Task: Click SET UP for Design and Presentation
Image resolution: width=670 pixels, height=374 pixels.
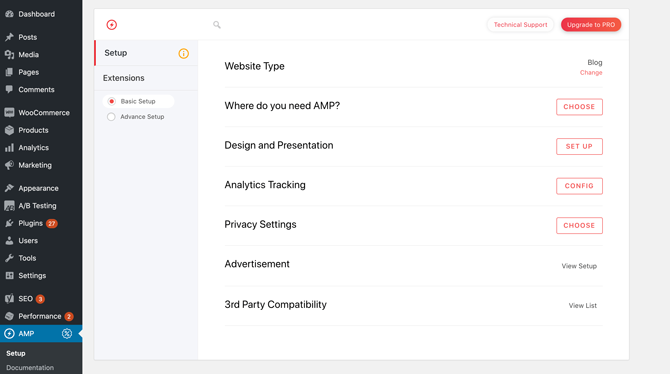Action: [x=579, y=146]
